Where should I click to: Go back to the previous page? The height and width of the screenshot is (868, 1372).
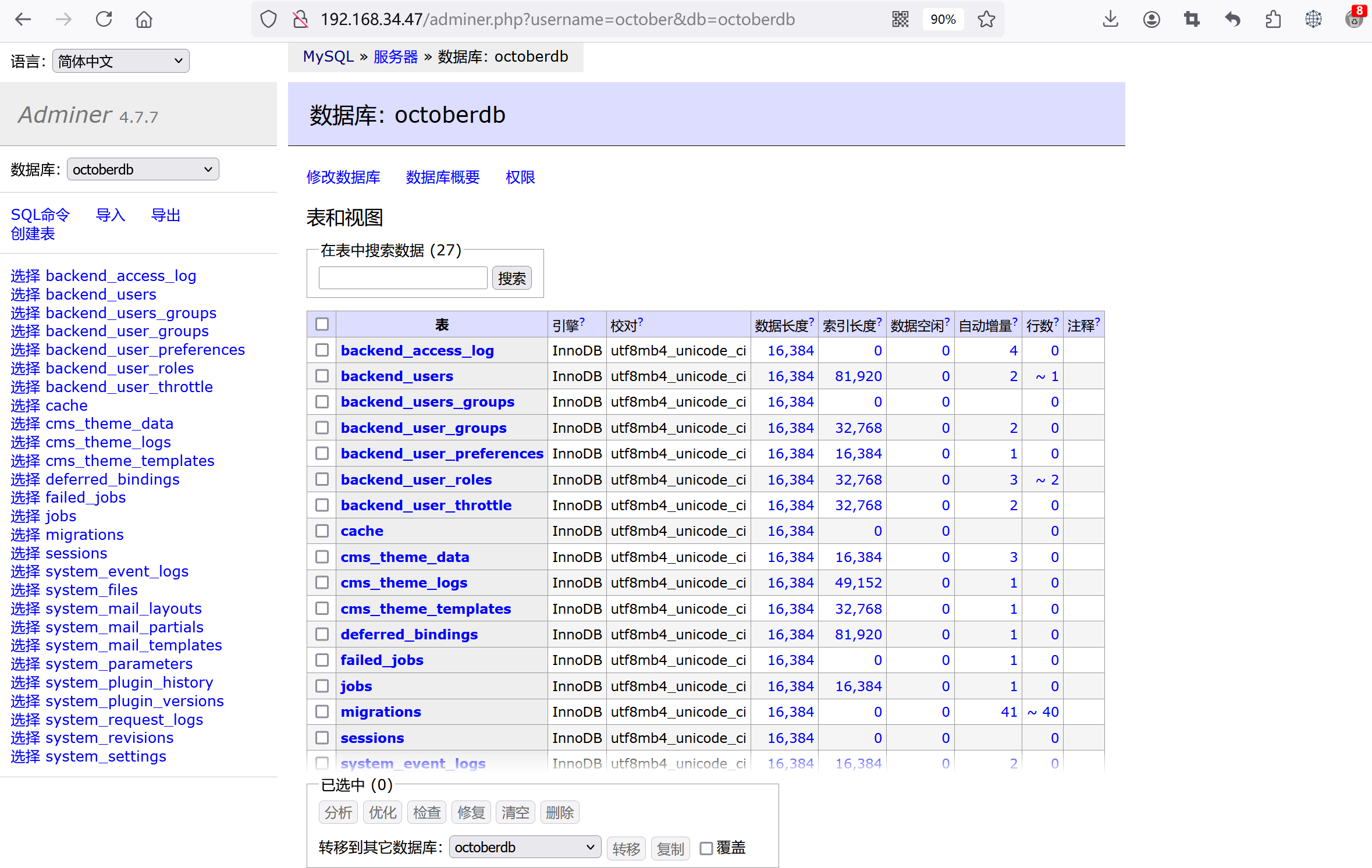[23, 19]
